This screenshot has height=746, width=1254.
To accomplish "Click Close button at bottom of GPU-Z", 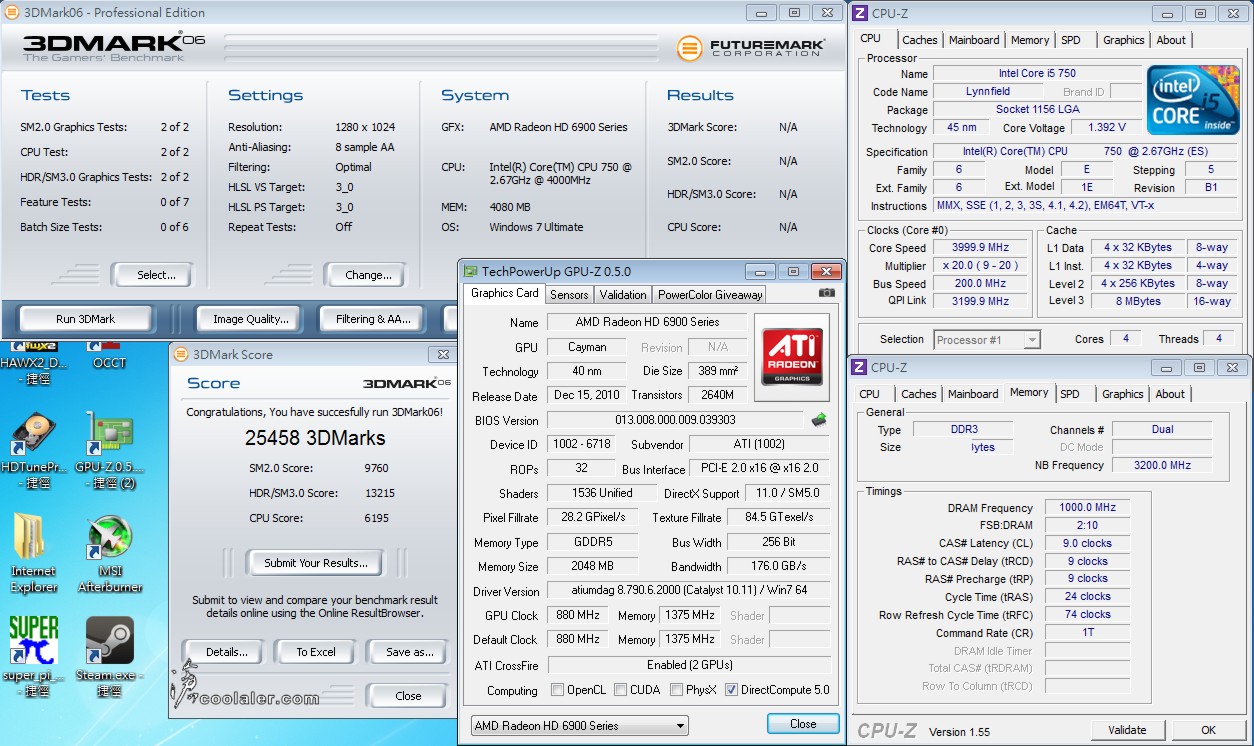I will coord(803,724).
